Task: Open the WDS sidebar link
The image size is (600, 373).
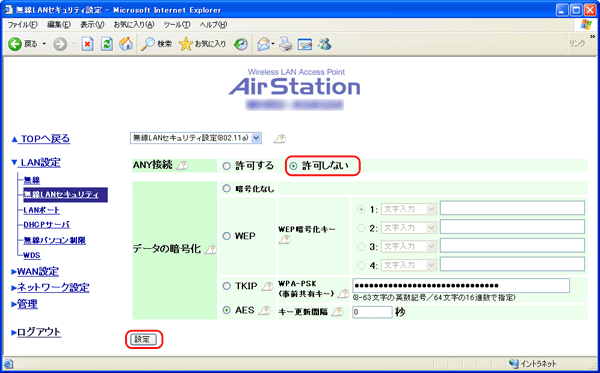Action: [32, 255]
